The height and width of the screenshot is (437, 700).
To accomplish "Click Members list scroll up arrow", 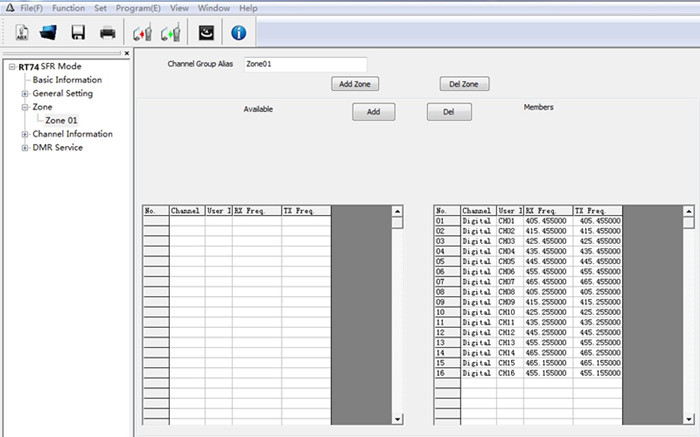I will click(x=689, y=211).
